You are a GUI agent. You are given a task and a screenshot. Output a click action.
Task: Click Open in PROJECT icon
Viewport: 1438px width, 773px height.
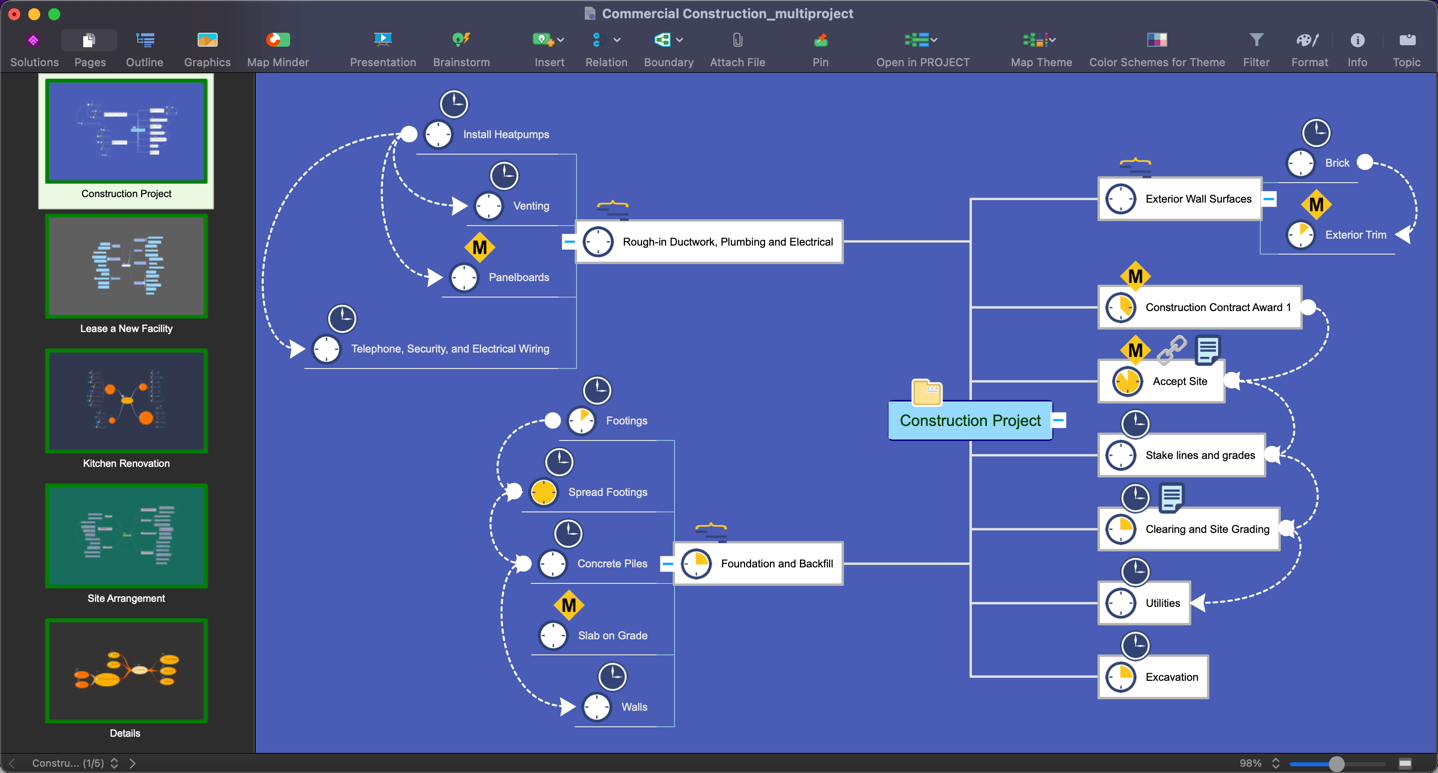click(x=916, y=40)
